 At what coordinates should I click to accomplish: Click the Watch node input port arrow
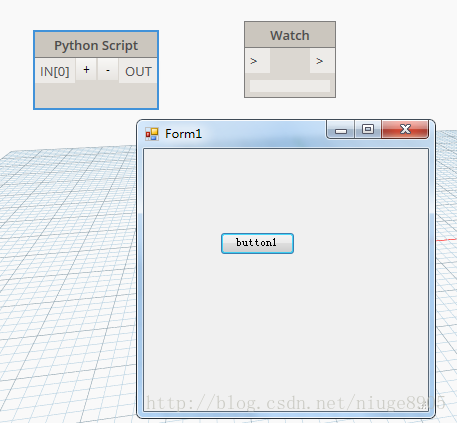tap(257, 61)
